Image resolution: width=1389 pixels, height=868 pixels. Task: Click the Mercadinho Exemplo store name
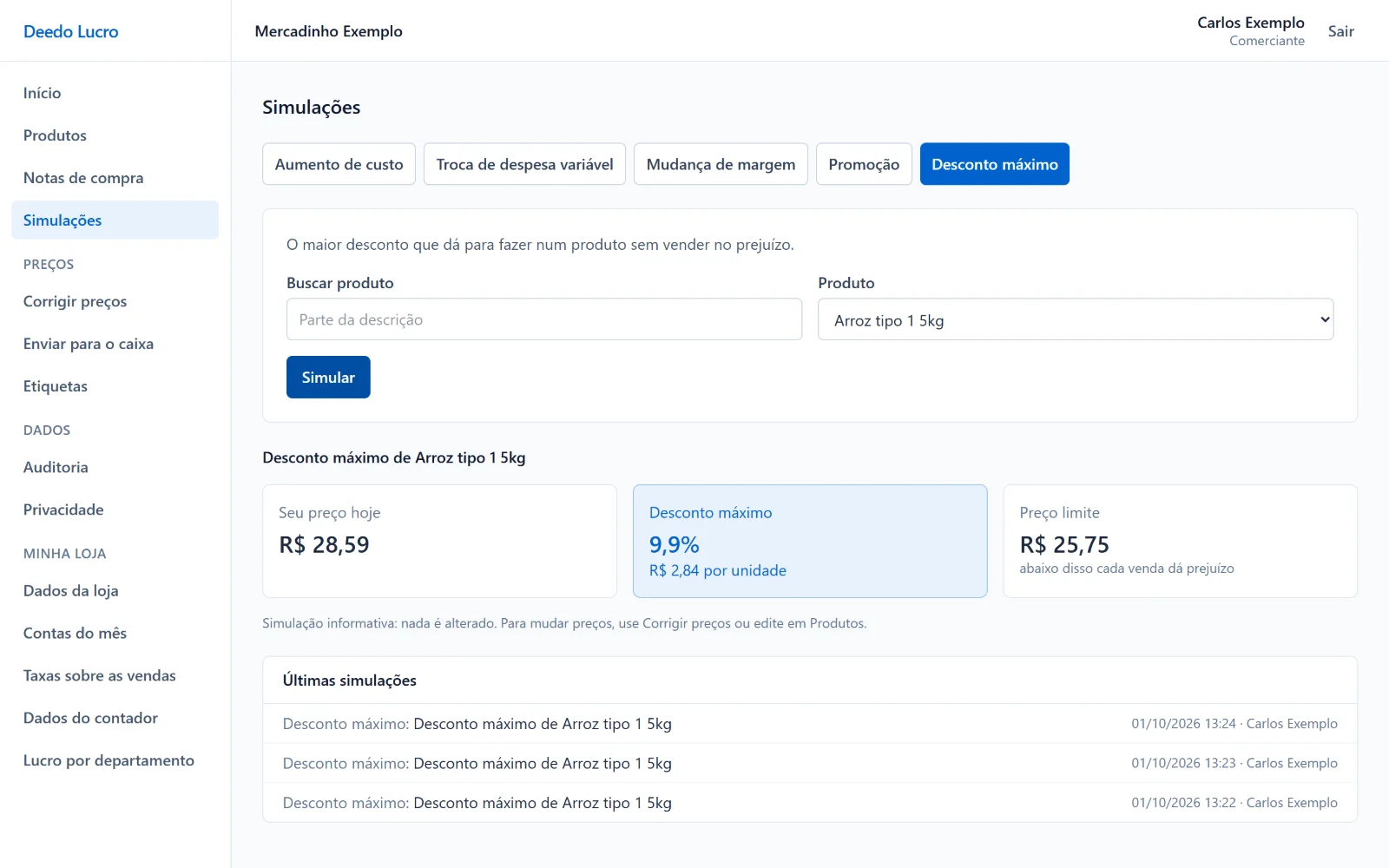(329, 31)
